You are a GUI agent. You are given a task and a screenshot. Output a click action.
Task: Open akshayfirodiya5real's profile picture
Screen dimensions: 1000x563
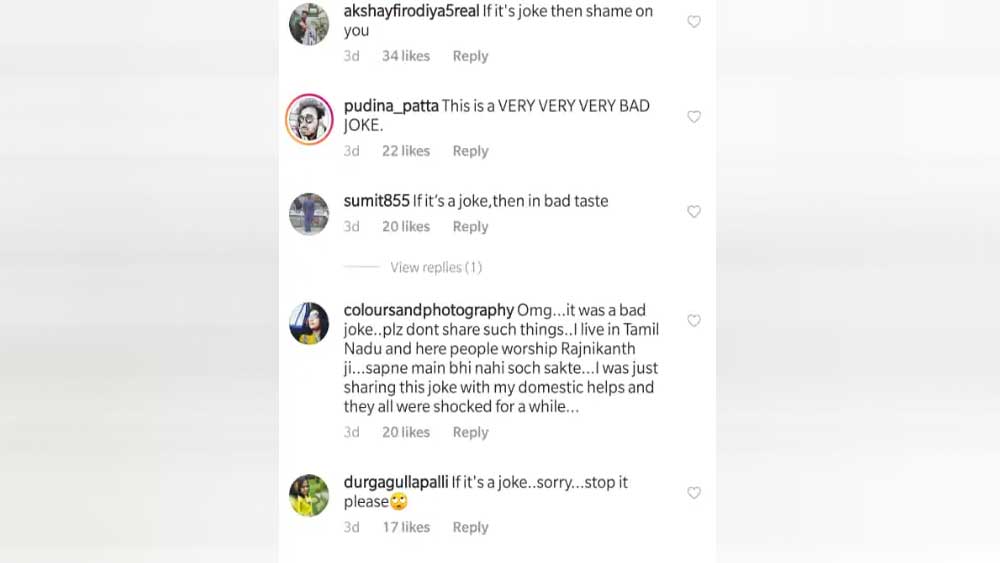click(309, 24)
